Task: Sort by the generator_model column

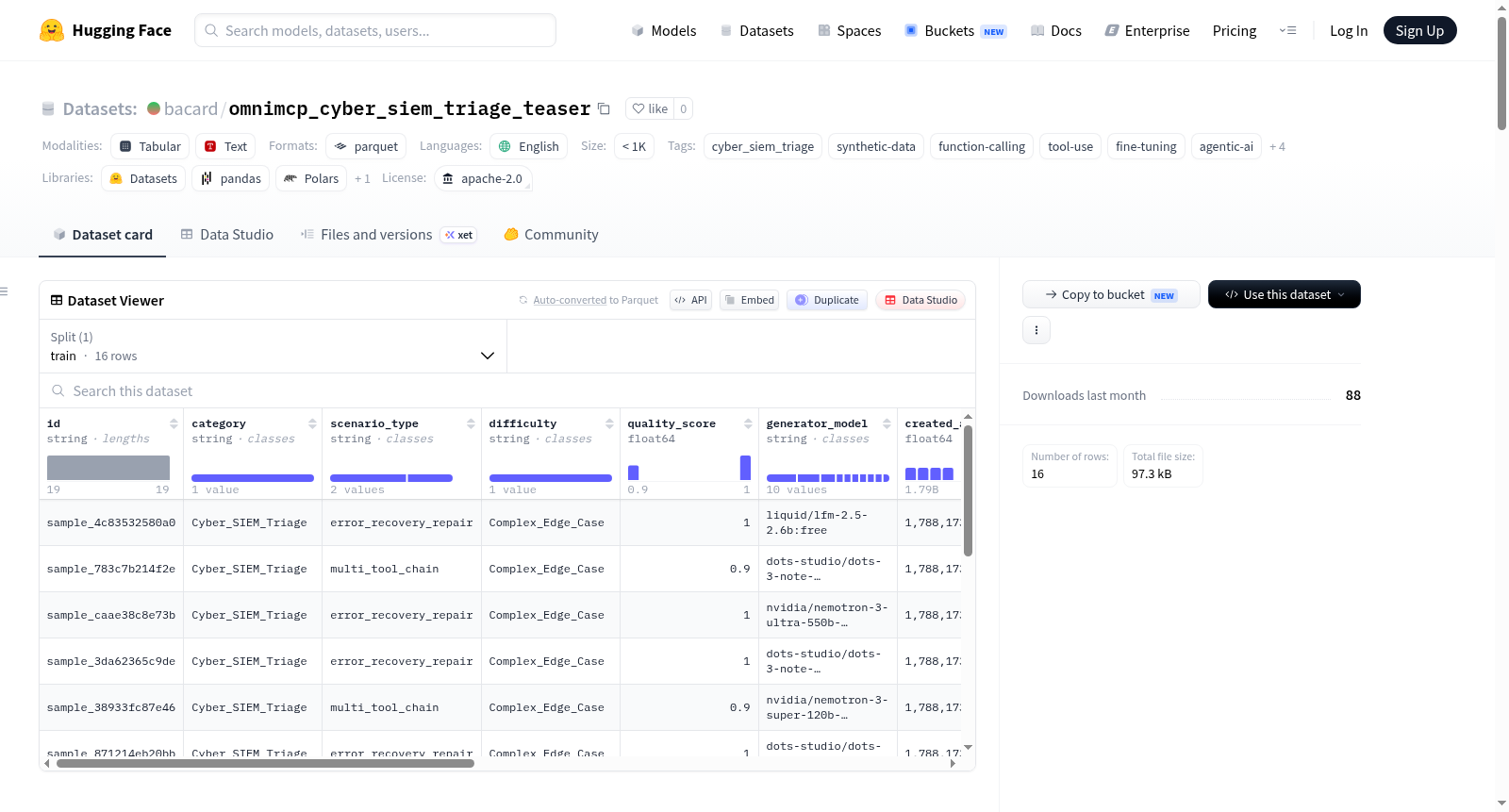Action: 887,423
